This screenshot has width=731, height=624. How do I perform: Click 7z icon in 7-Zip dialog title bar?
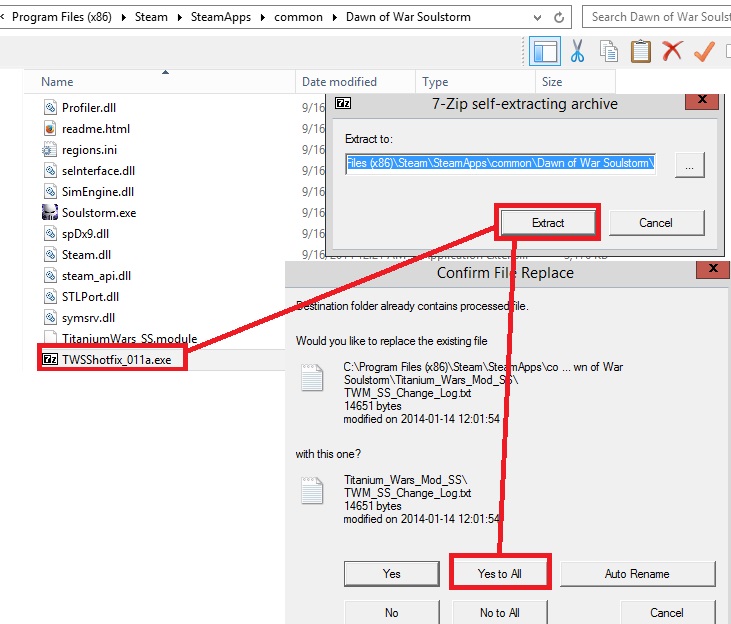pyautogui.click(x=343, y=103)
